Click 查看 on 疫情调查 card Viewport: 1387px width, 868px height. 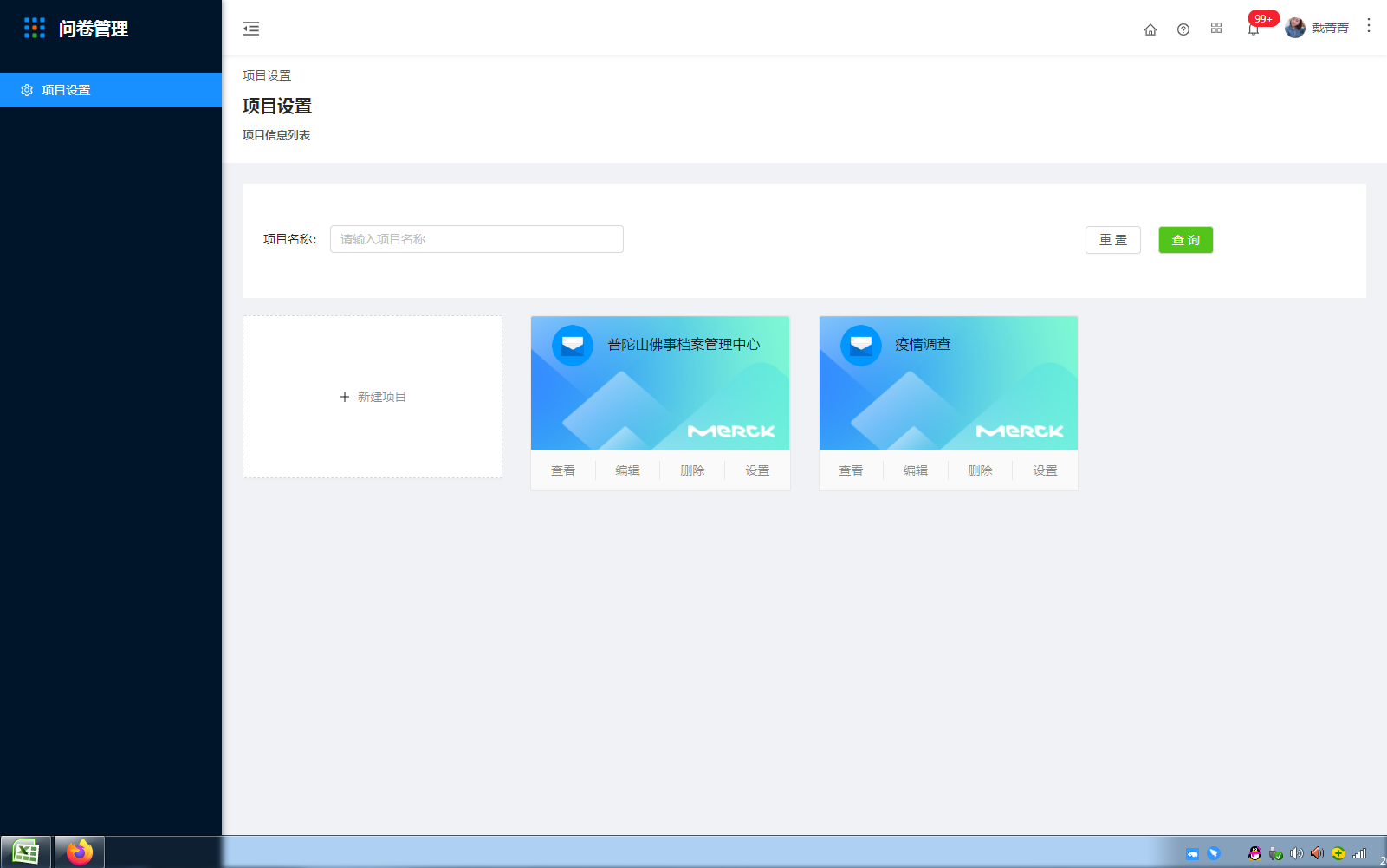click(851, 470)
